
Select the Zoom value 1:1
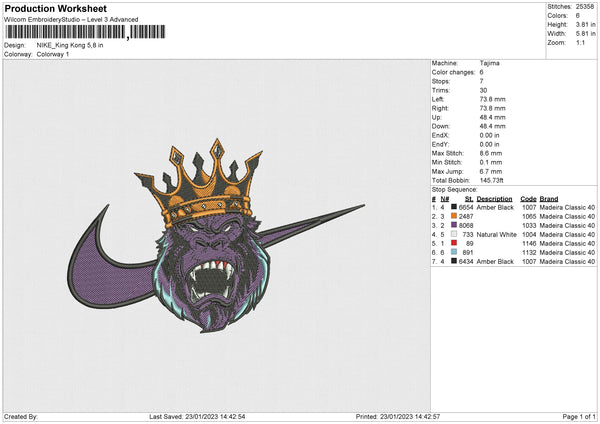click(580, 42)
